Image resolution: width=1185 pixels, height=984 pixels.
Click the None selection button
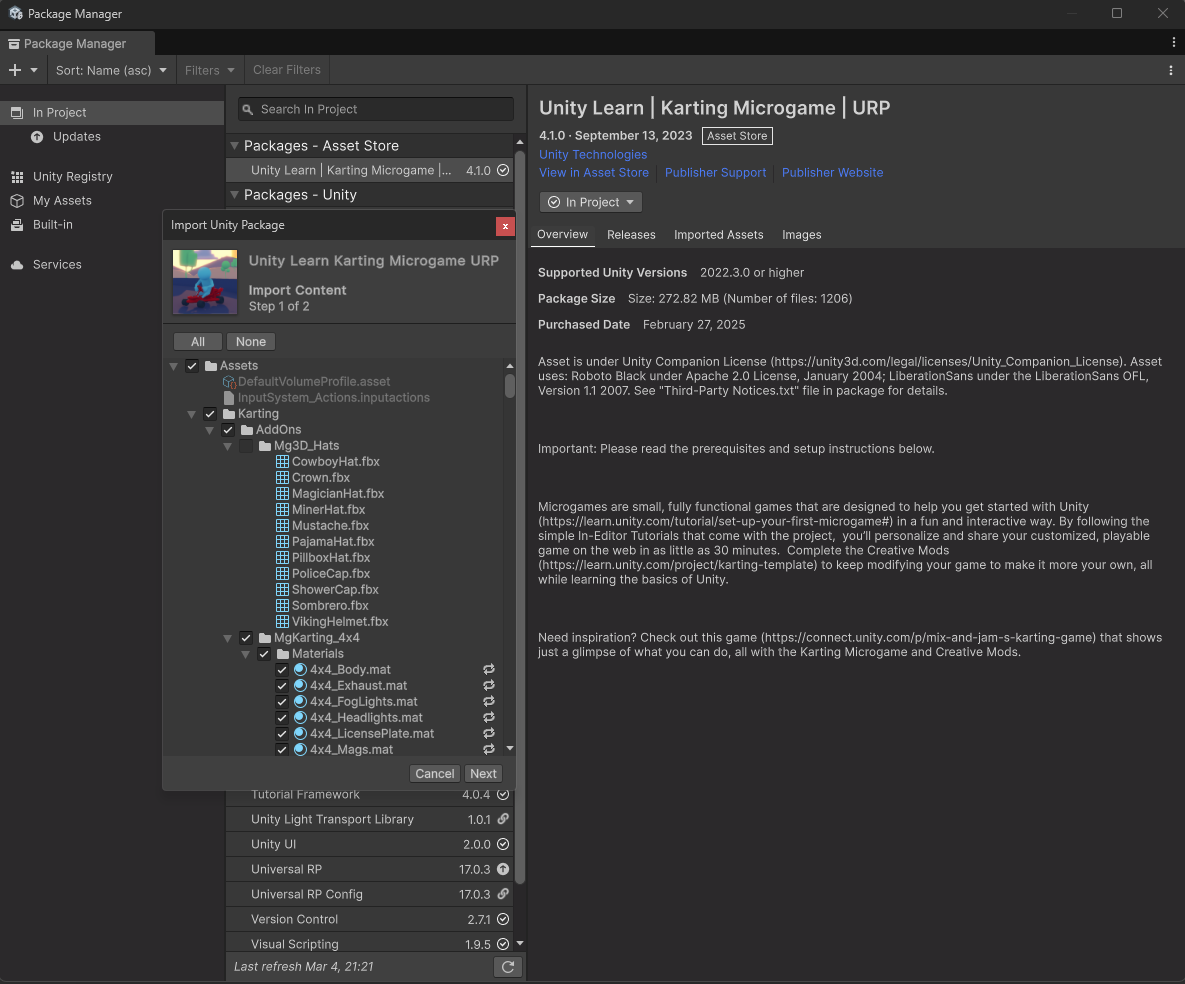pyautogui.click(x=251, y=342)
